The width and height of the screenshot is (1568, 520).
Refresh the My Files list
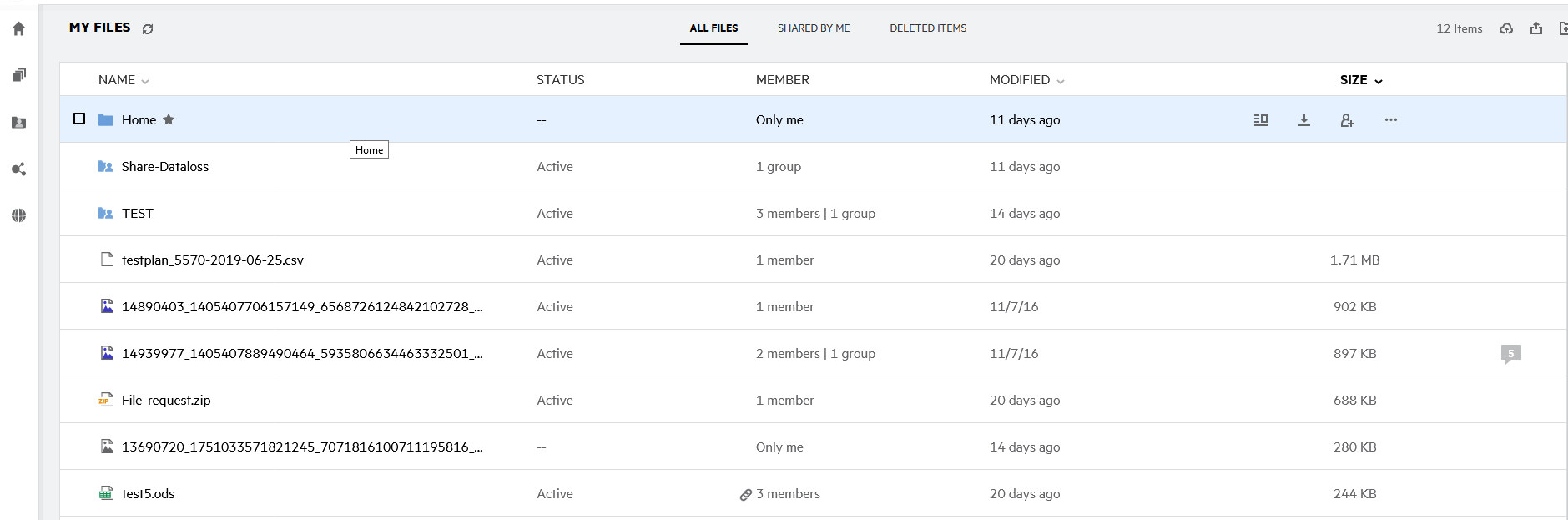pyautogui.click(x=148, y=29)
